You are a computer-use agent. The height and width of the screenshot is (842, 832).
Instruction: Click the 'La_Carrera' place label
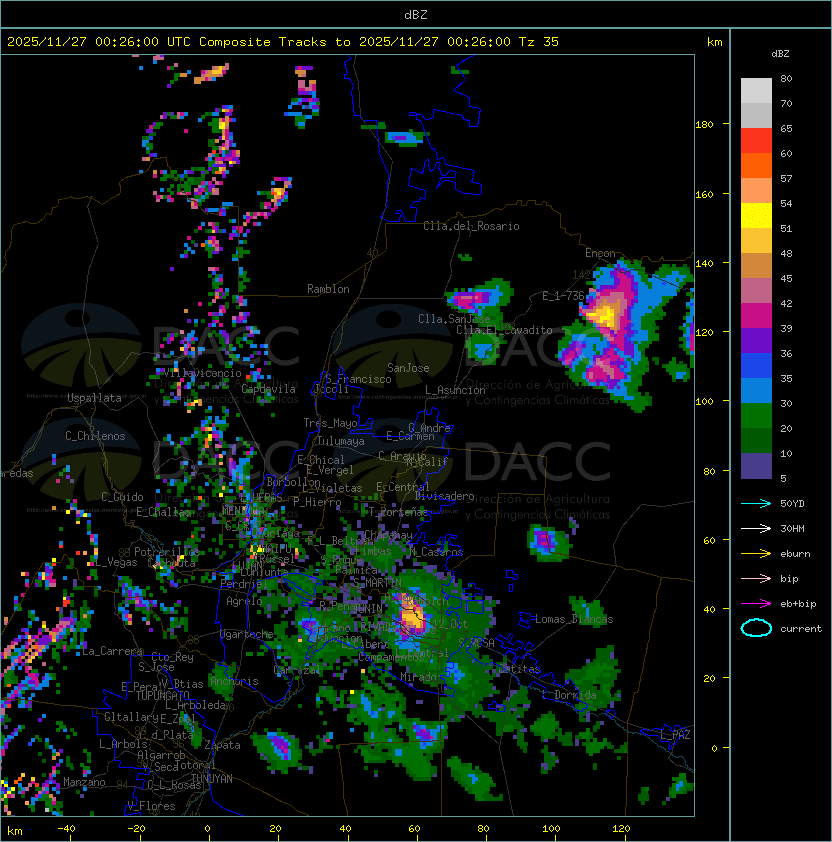click(x=112, y=651)
